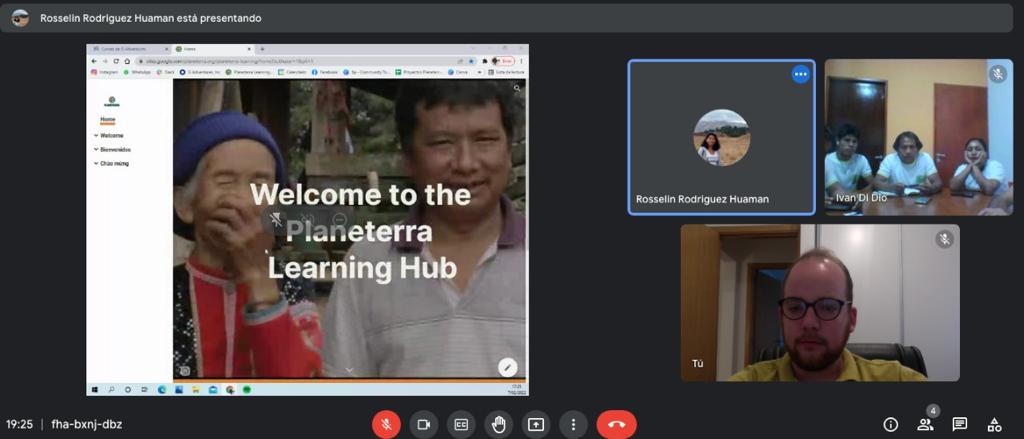Expand the bookmarks overflow arrow

(480, 73)
